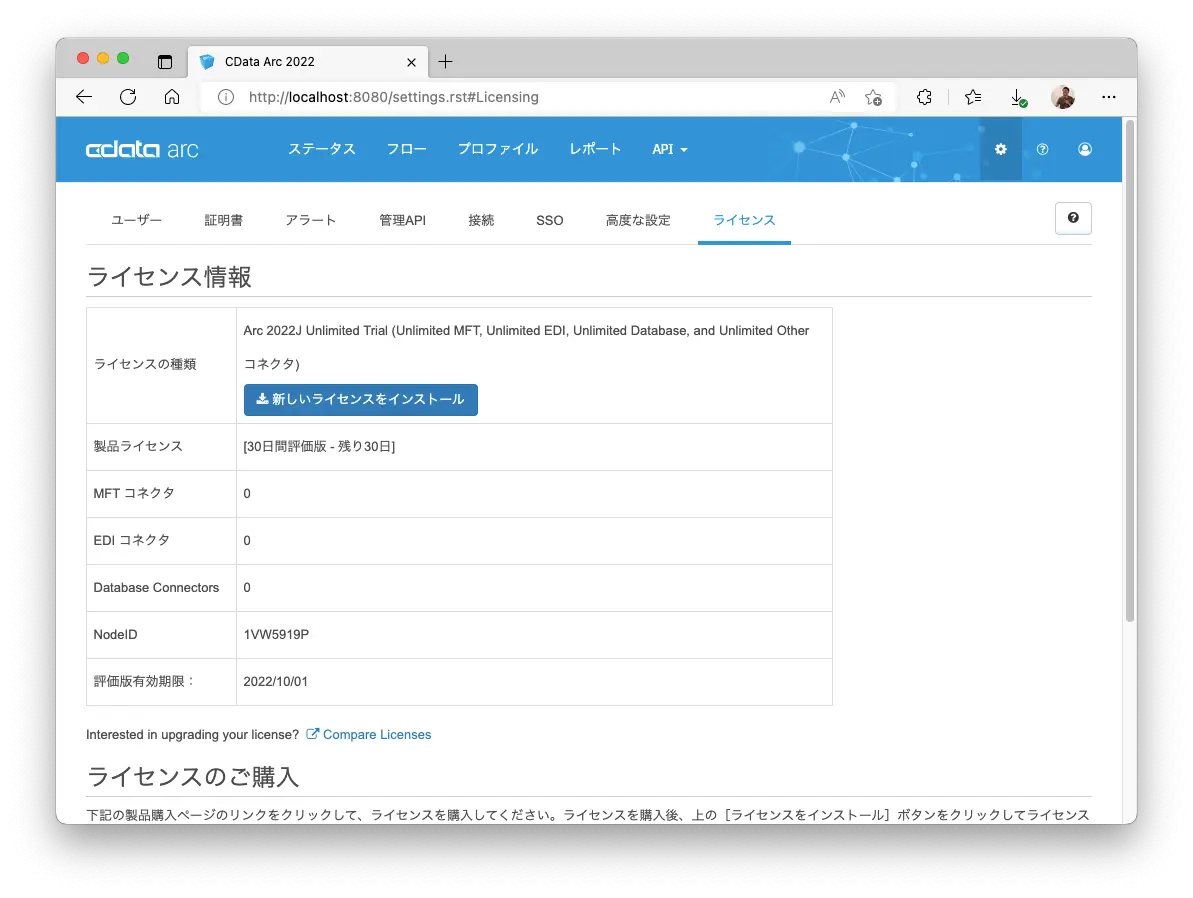Image resolution: width=1193 pixels, height=898 pixels.
Task: Go to browser home page icon
Action: pyautogui.click(x=172, y=97)
